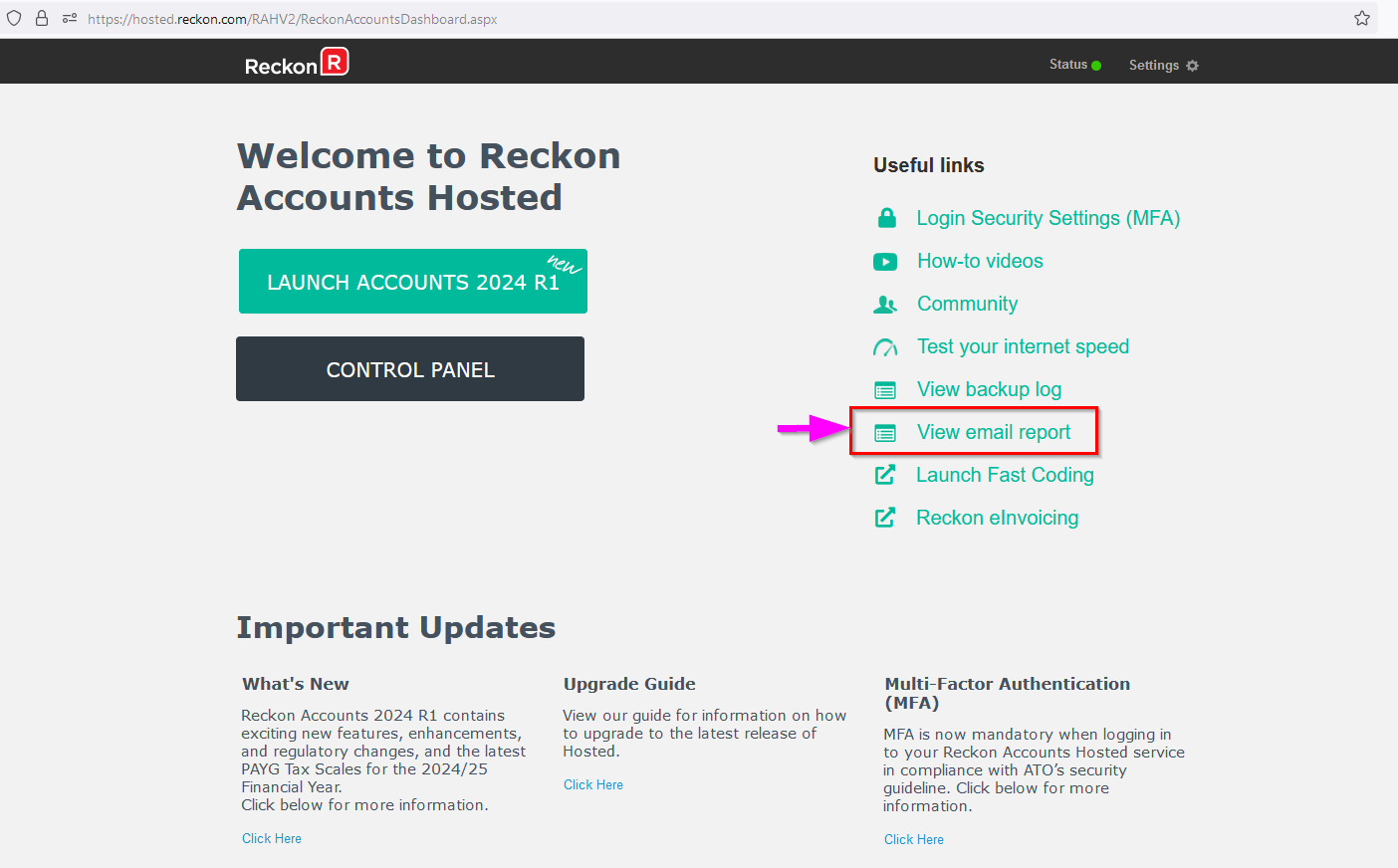Open the Reckon eInvoicing link
The width and height of the screenshot is (1398, 868).
coord(998,518)
